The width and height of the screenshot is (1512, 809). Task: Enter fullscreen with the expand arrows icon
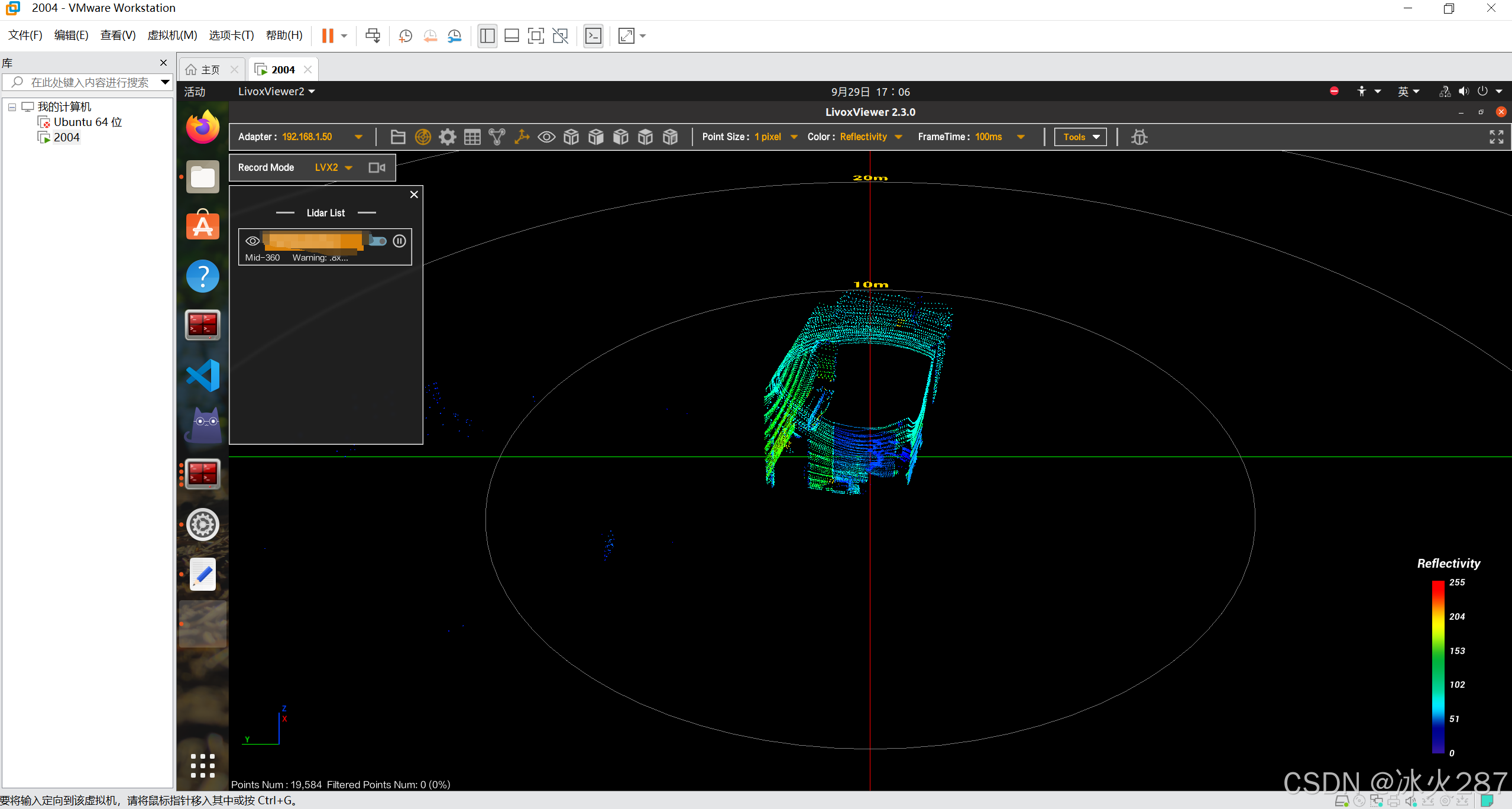1497,137
